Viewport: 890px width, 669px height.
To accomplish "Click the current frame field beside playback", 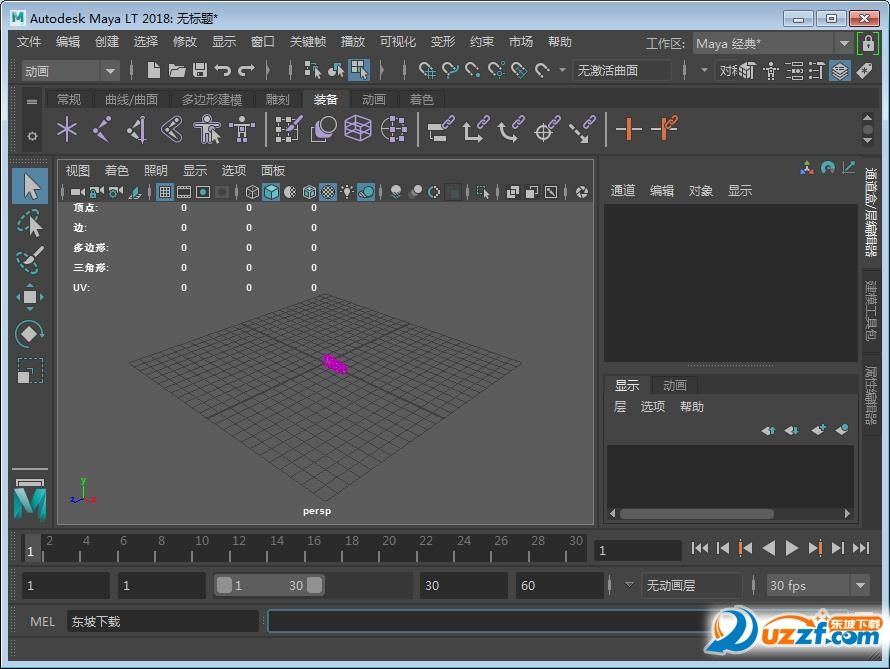I will (637, 550).
